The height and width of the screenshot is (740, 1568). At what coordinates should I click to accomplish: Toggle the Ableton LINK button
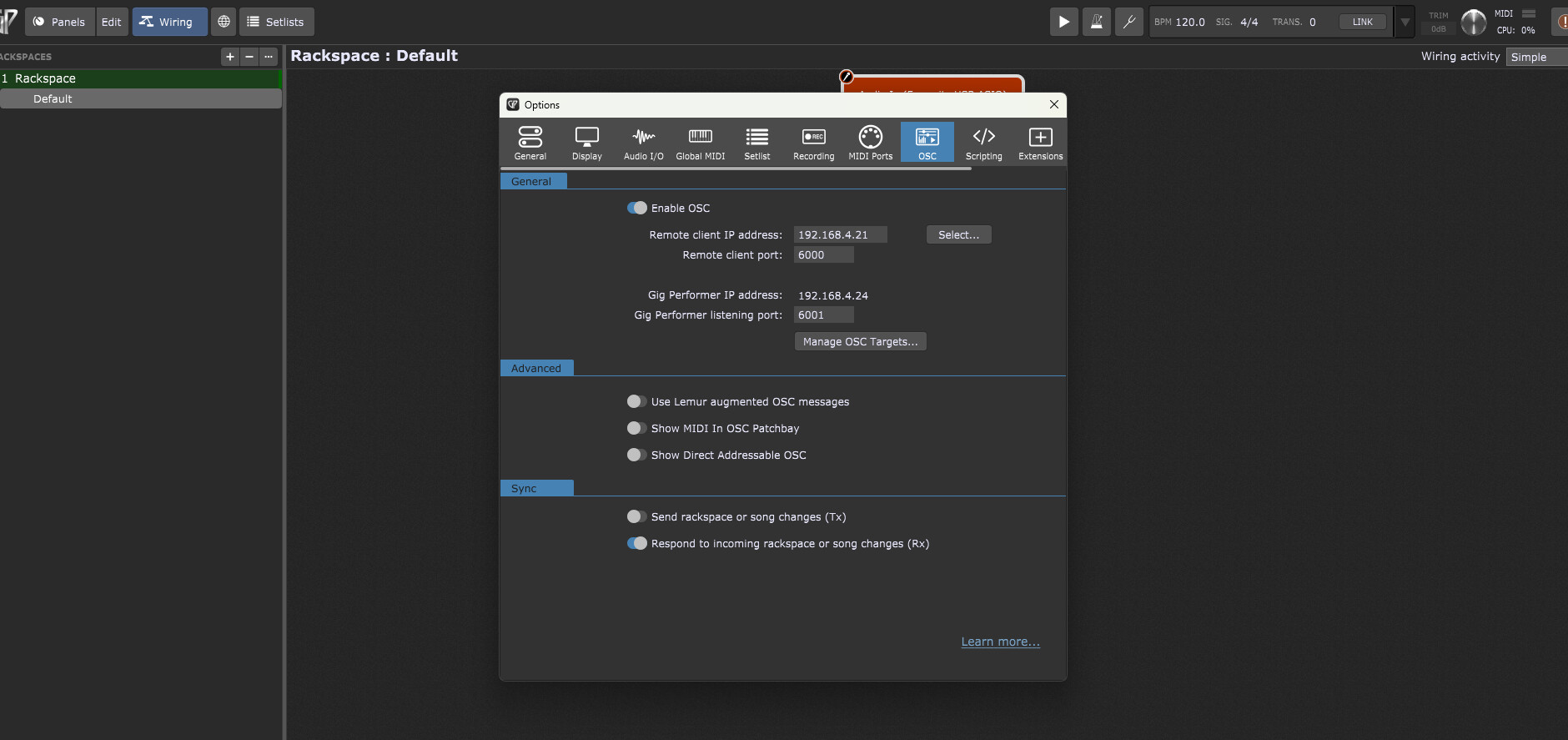1363,22
